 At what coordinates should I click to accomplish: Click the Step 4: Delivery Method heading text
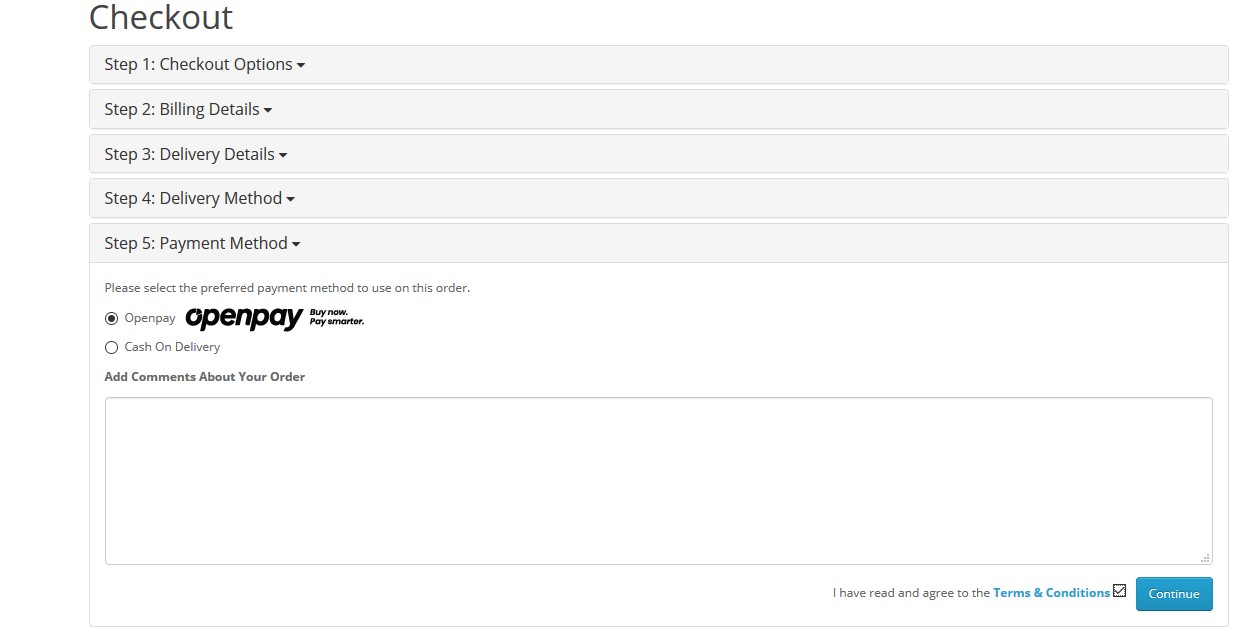point(193,198)
